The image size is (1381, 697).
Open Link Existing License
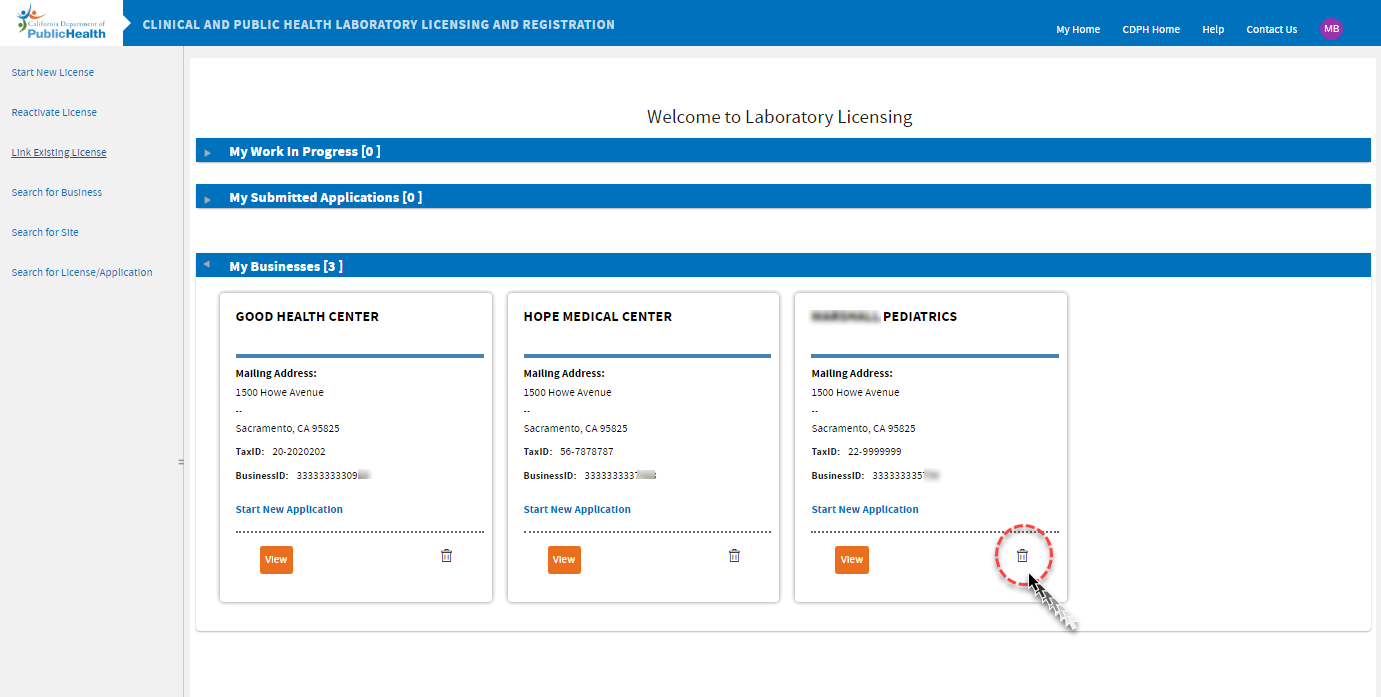pyautogui.click(x=59, y=153)
